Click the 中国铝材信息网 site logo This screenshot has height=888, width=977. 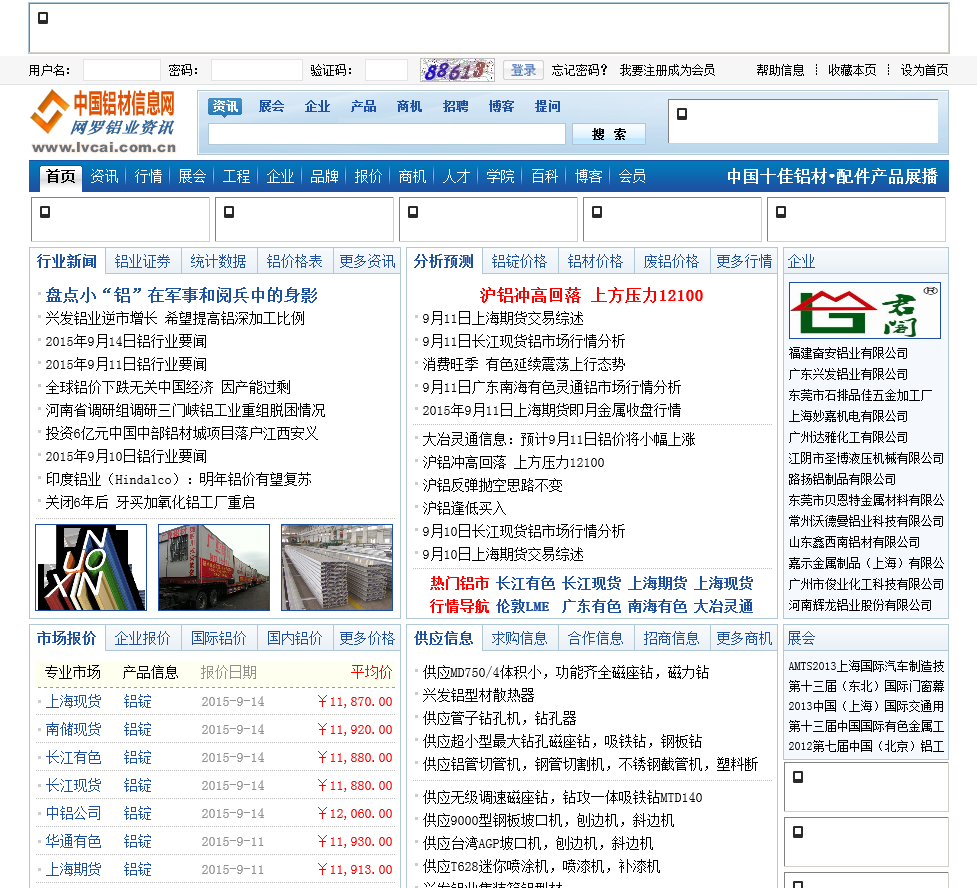click(103, 121)
